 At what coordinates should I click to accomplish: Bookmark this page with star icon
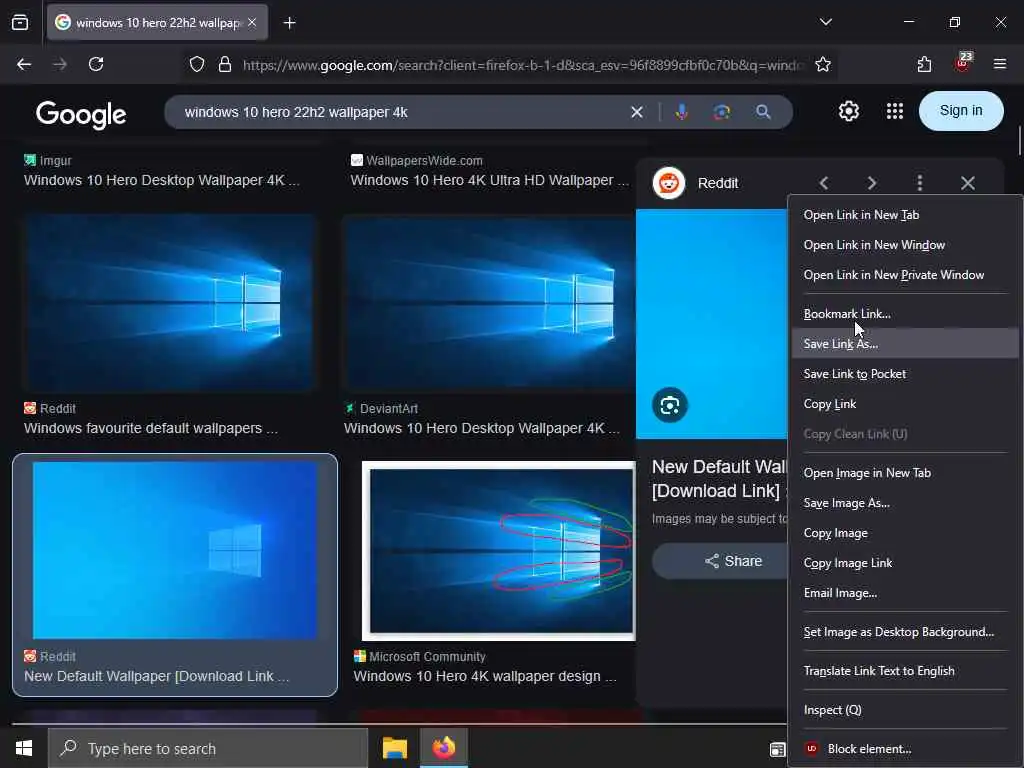coord(823,64)
